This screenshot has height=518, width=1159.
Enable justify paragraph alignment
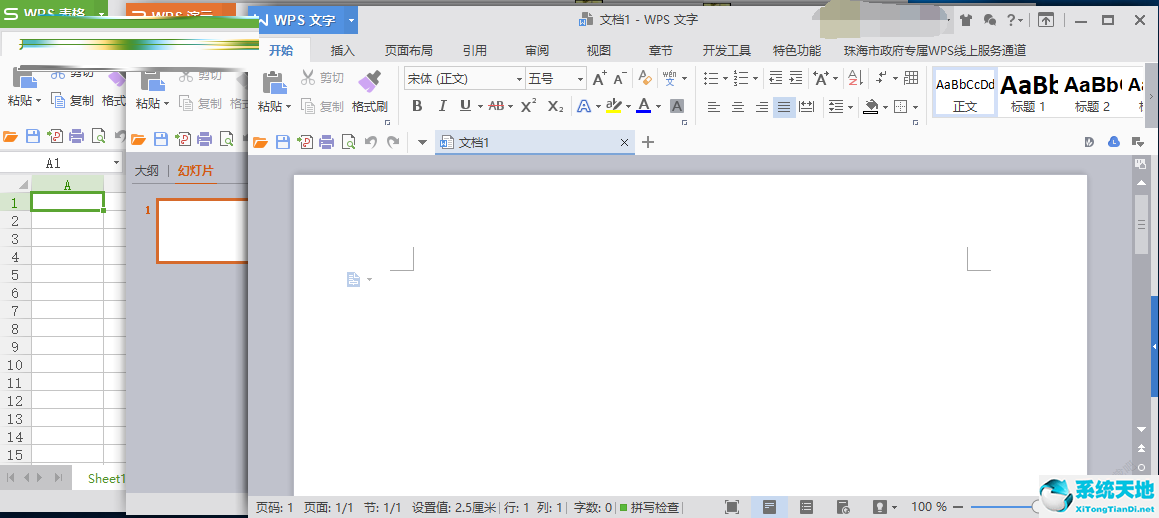(784, 107)
